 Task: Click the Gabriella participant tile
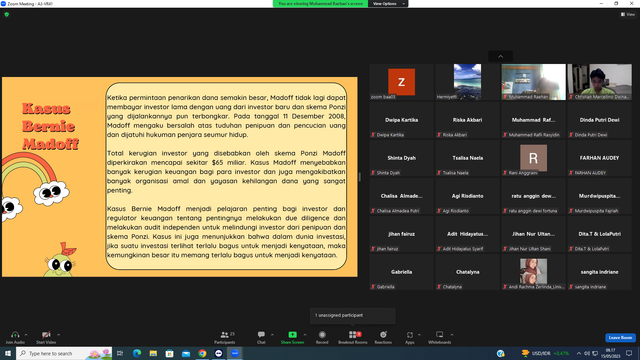402,272
